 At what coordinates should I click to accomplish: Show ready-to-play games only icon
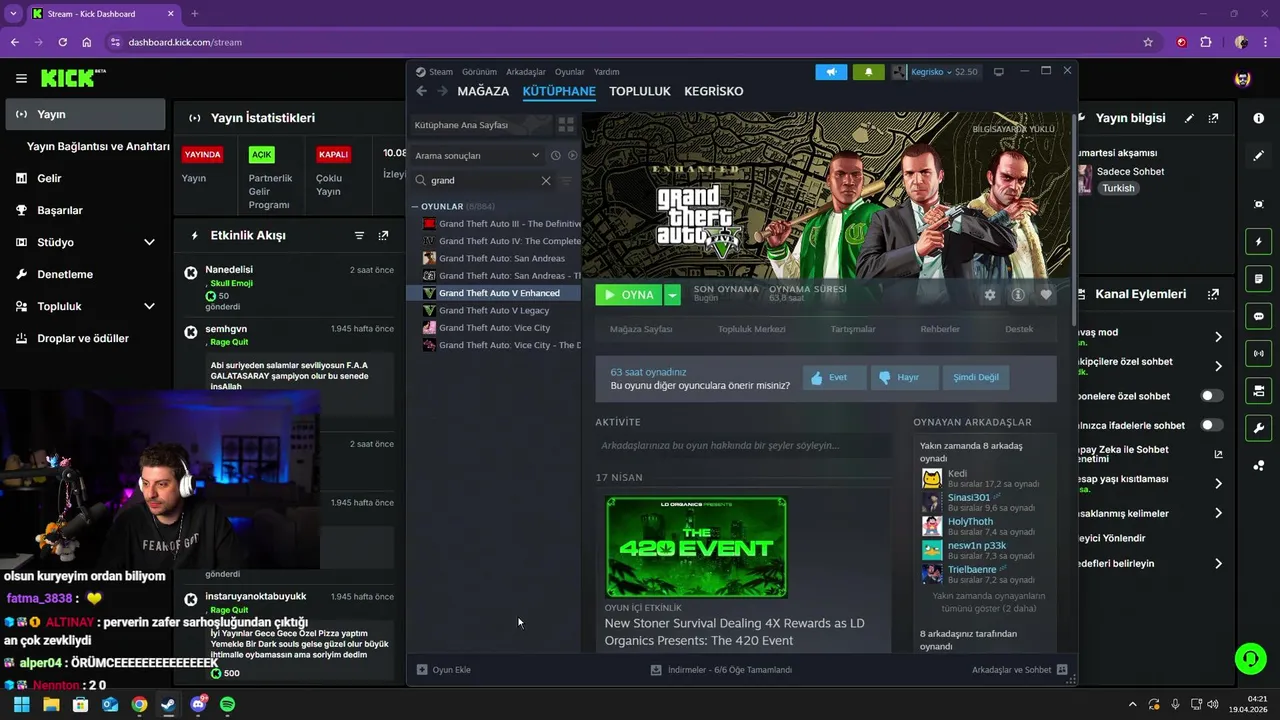point(572,155)
